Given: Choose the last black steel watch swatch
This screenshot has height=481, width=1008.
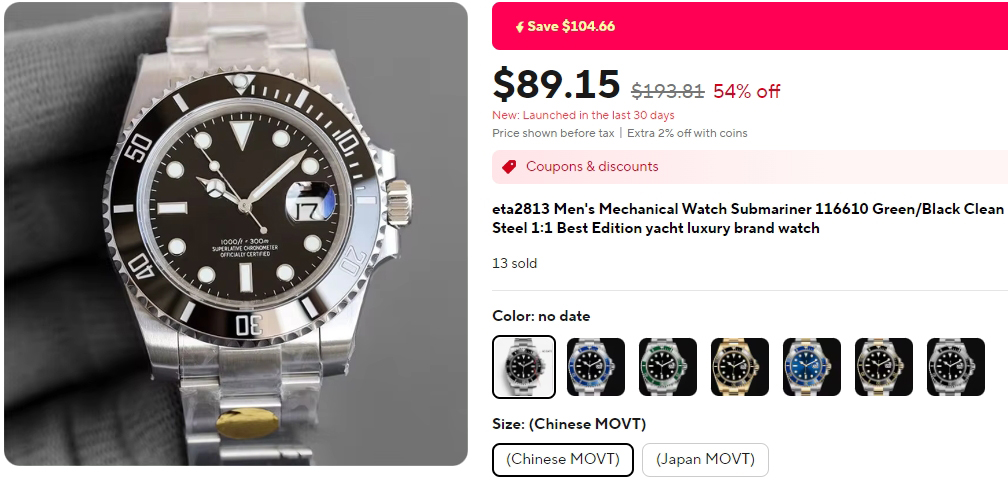Looking at the screenshot, I should (x=956, y=366).
